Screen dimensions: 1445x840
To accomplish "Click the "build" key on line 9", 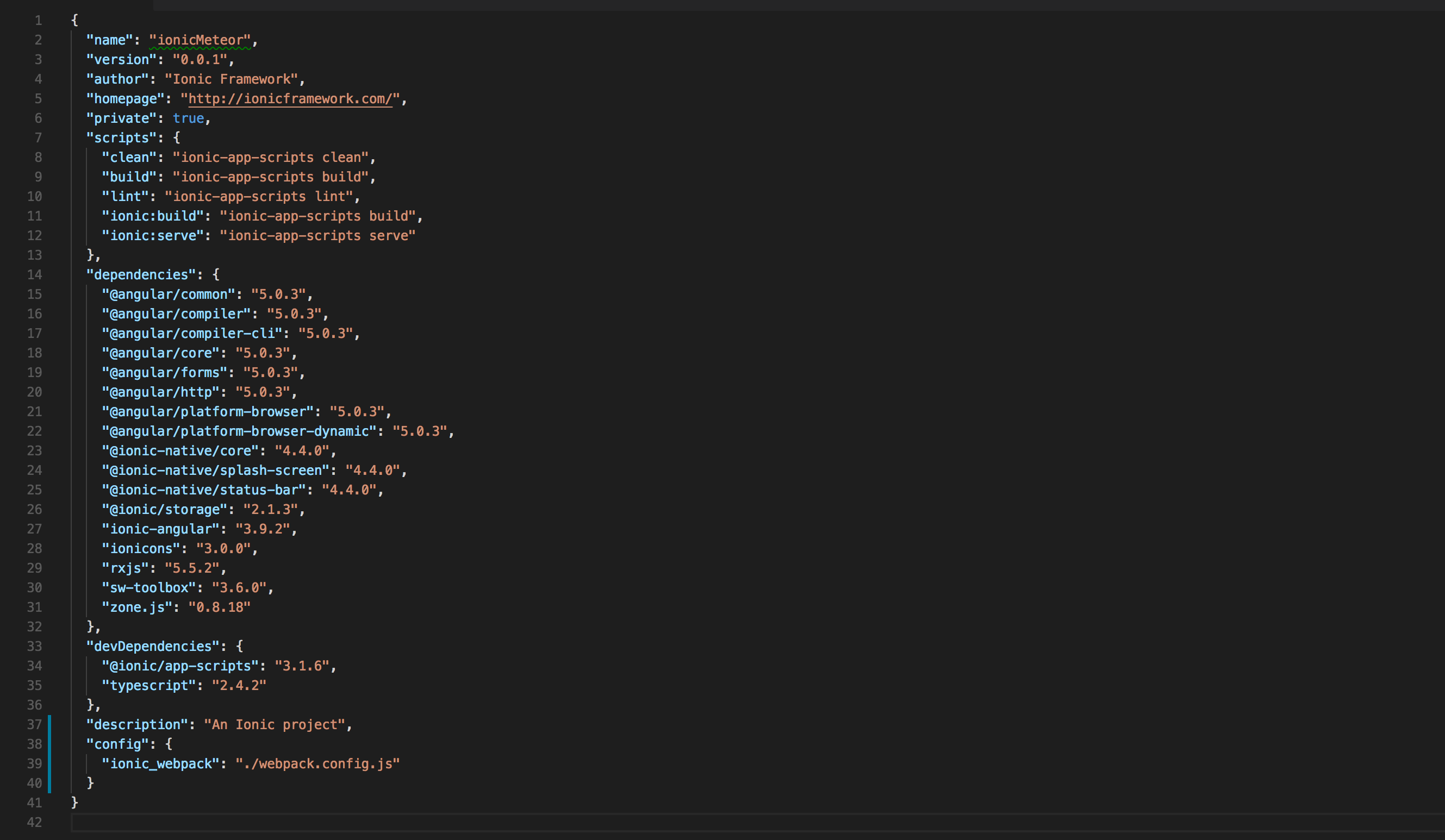I will click(x=129, y=177).
